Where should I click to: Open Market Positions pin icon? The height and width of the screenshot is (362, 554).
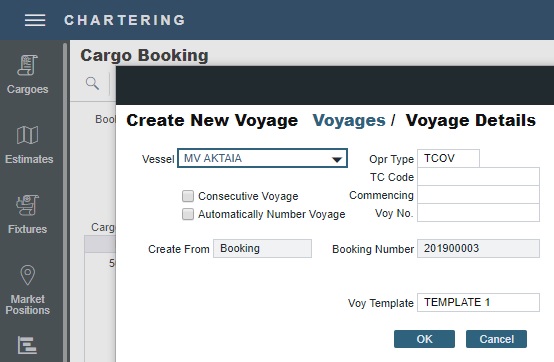click(28, 275)
